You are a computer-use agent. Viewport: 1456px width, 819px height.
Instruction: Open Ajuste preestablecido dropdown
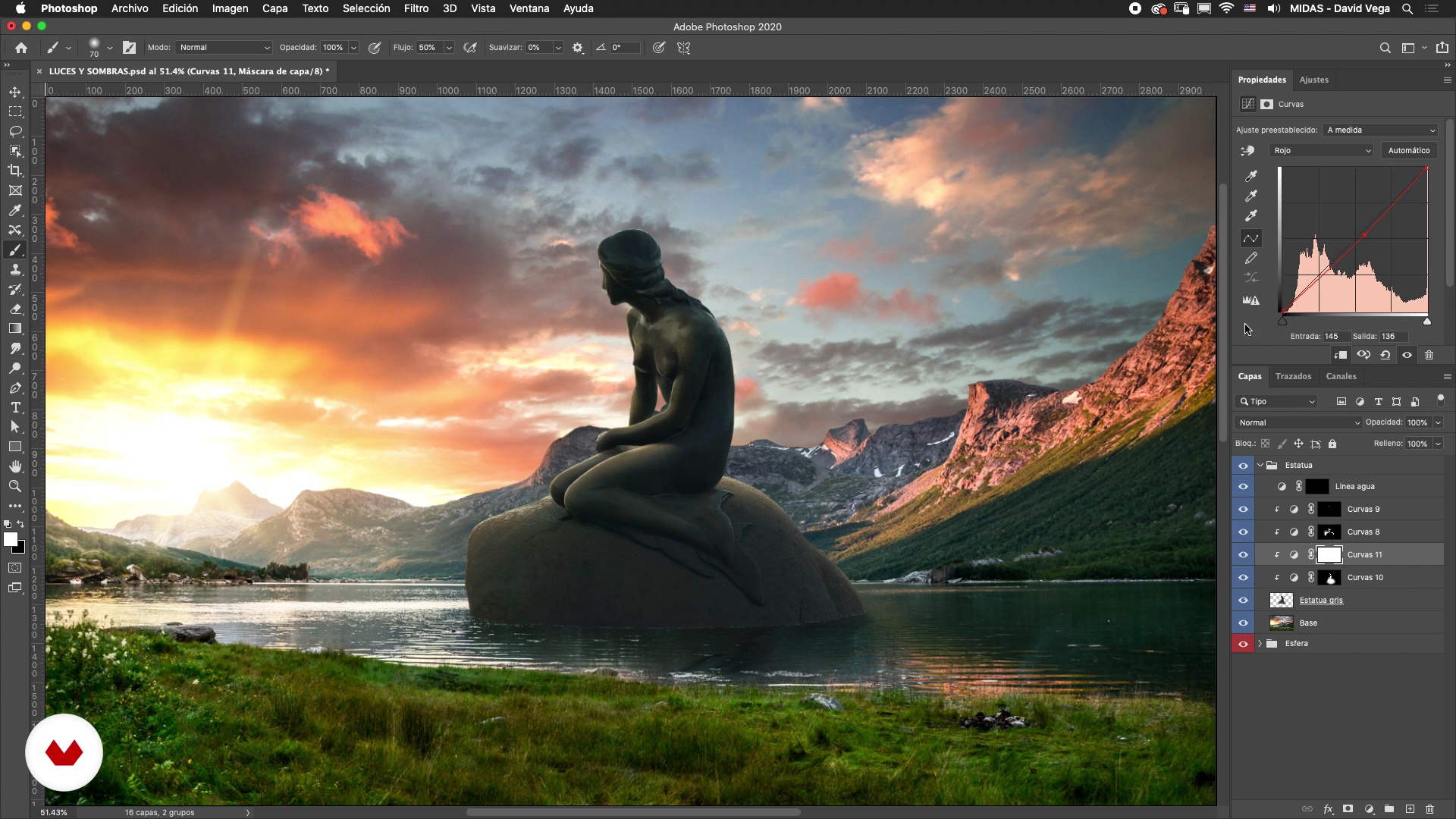1381,130
